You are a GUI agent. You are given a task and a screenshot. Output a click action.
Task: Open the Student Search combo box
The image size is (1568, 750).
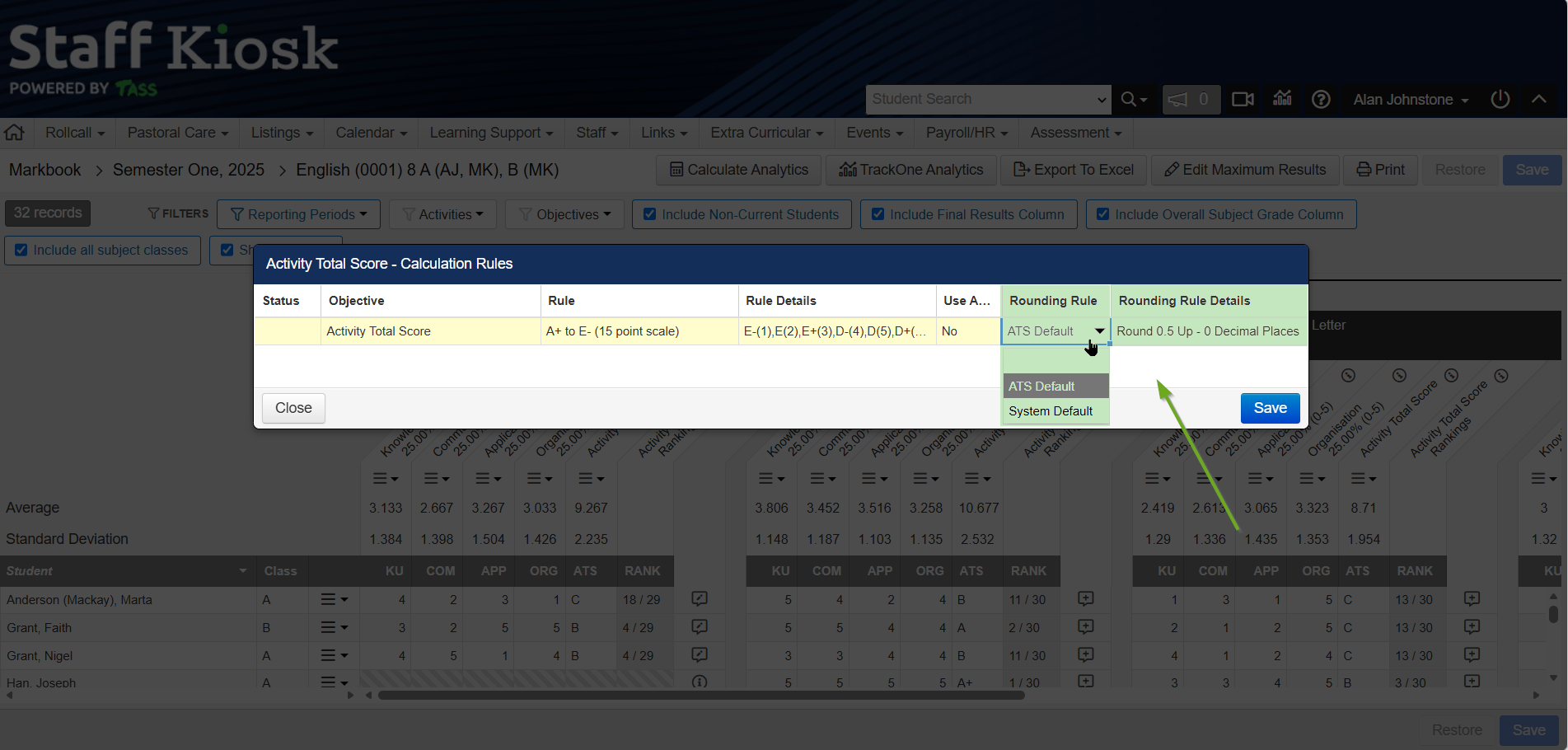pyautogui.click(x=989, y=99)
